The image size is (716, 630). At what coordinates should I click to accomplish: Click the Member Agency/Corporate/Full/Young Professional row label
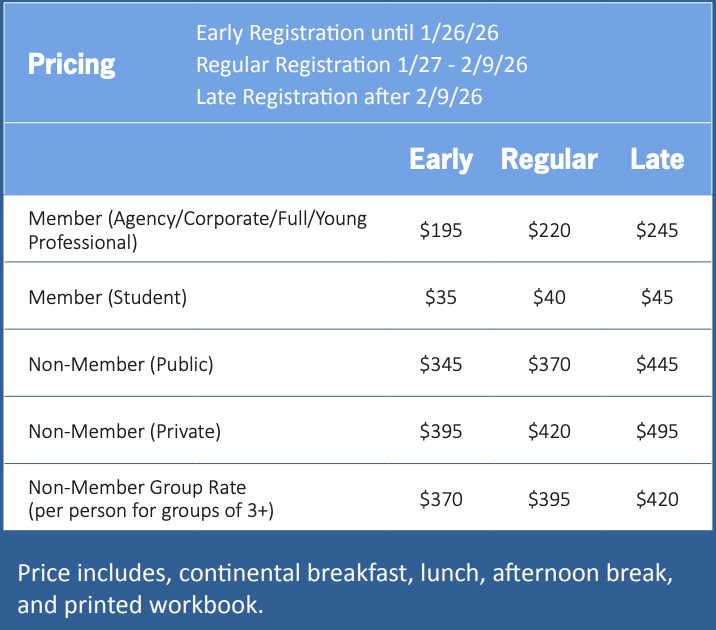[197, 230]
